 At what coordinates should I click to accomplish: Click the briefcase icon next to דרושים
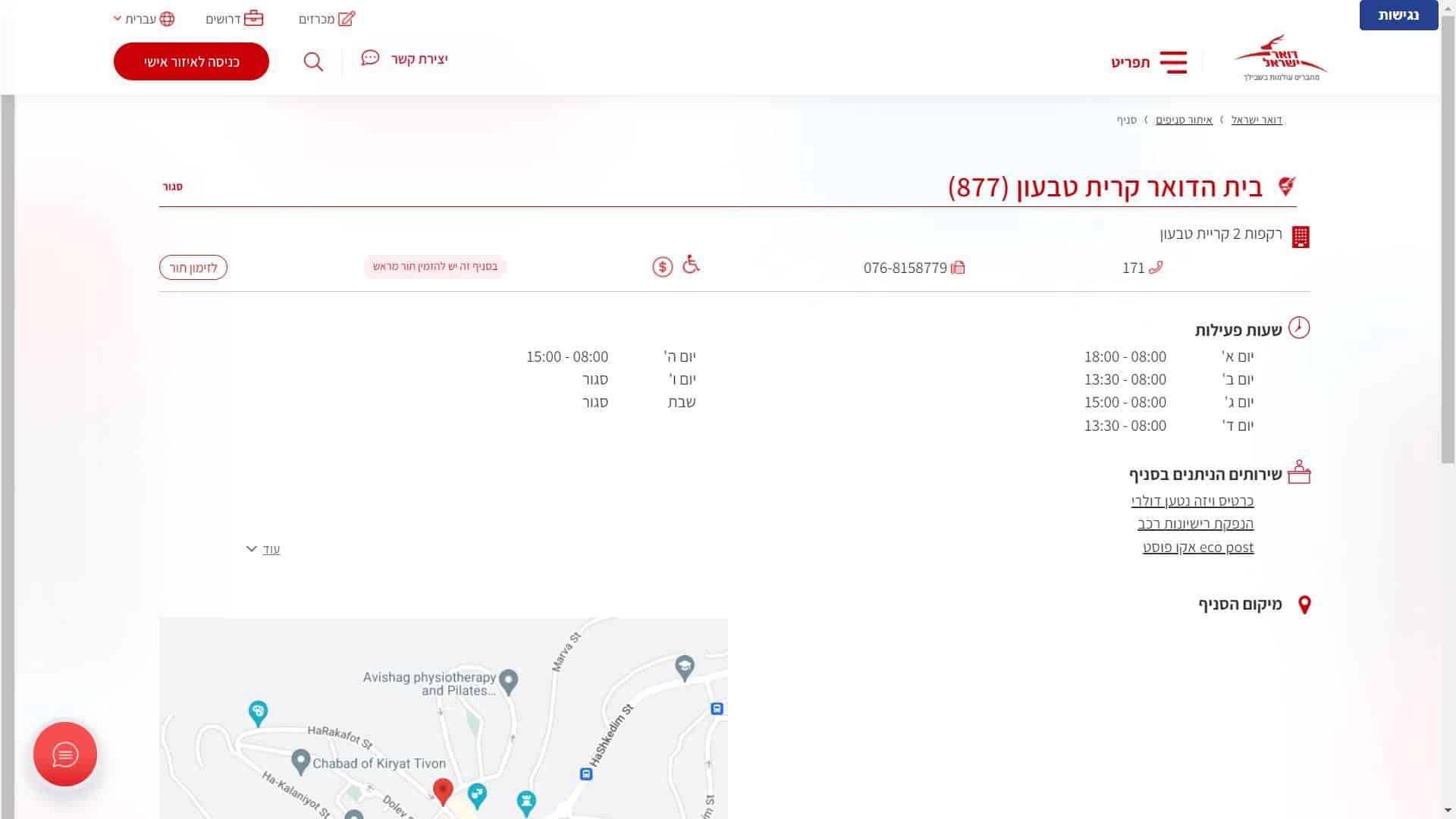[x=254, y=18]
